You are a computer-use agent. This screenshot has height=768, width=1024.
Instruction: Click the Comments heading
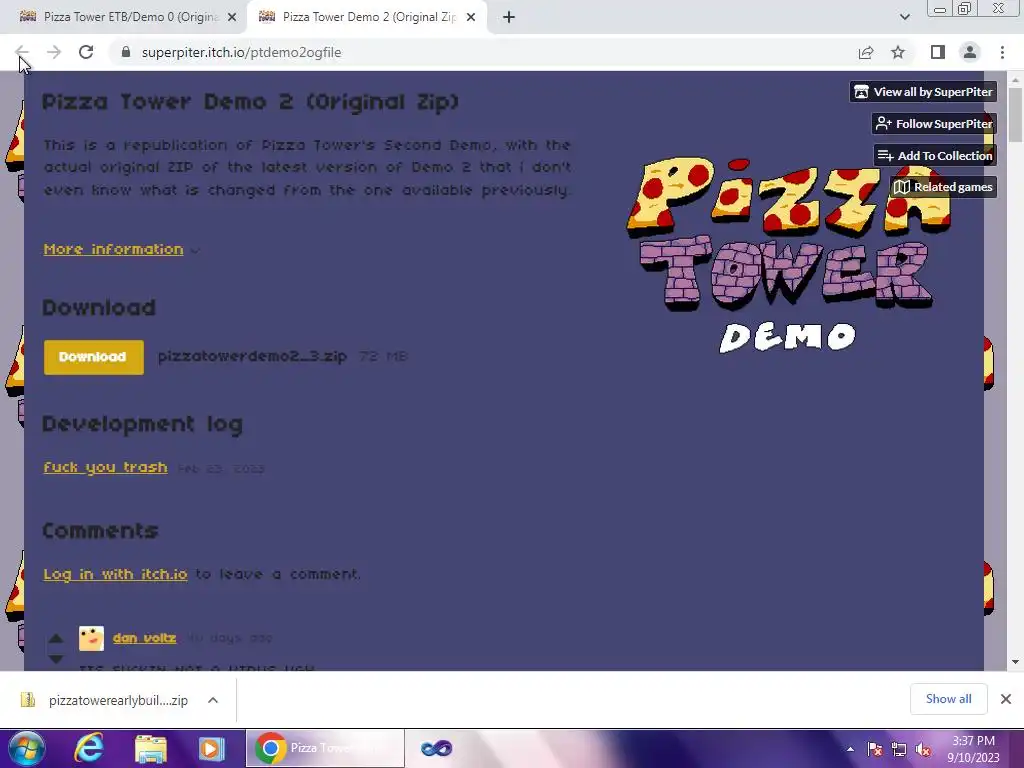100,531
